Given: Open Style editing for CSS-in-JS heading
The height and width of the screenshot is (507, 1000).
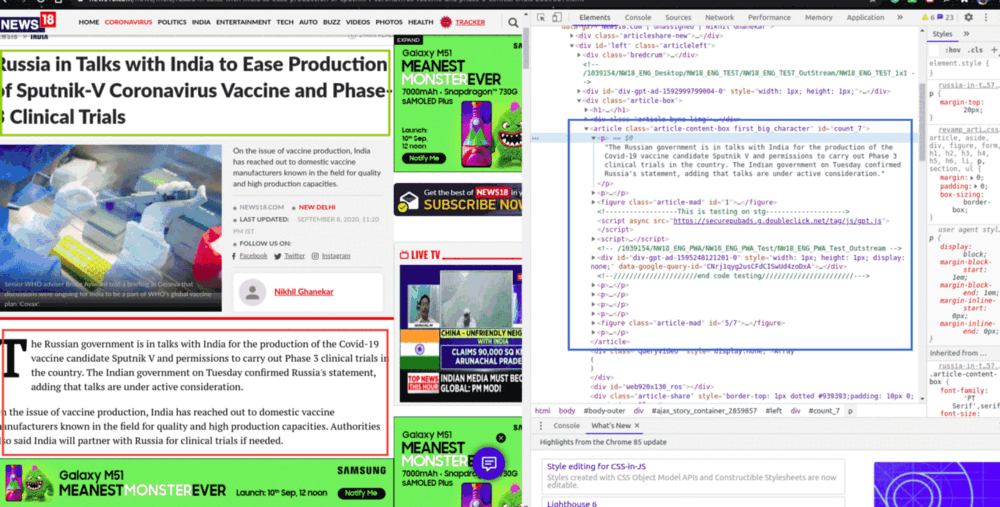Looking at the screenshot, I should [x=596, y=467].
